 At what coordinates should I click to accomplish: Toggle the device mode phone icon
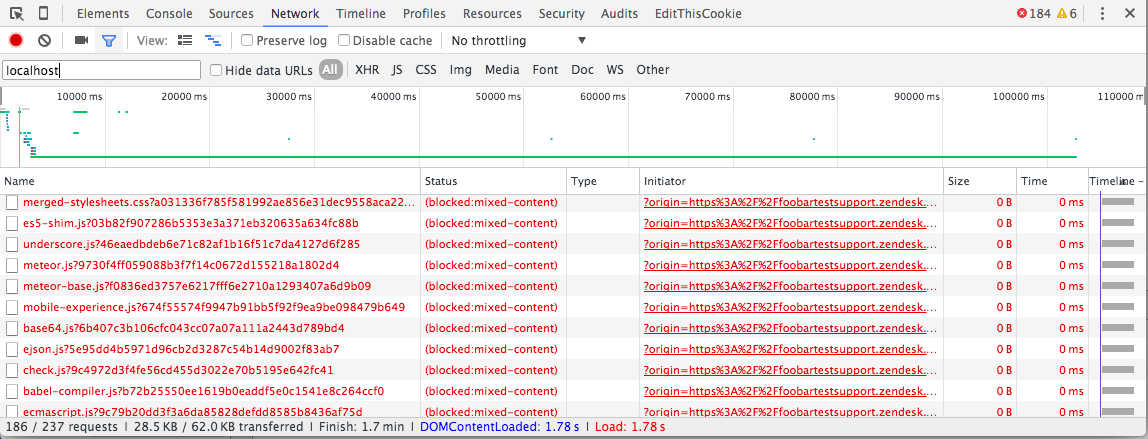pyautogui.click(x=43, y=13)
